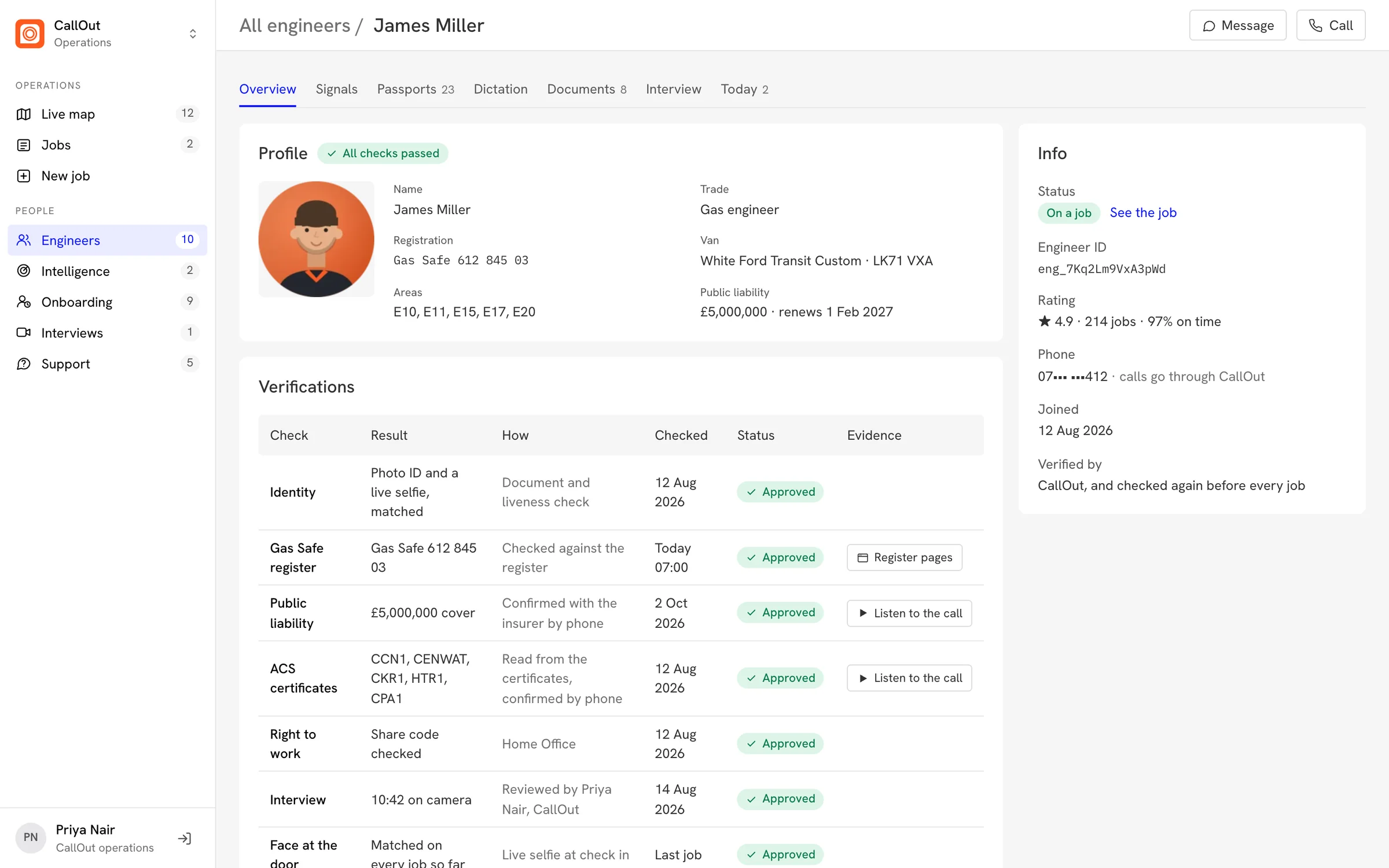
Task: Open the Dictation tab
Action: click(500, 89)
